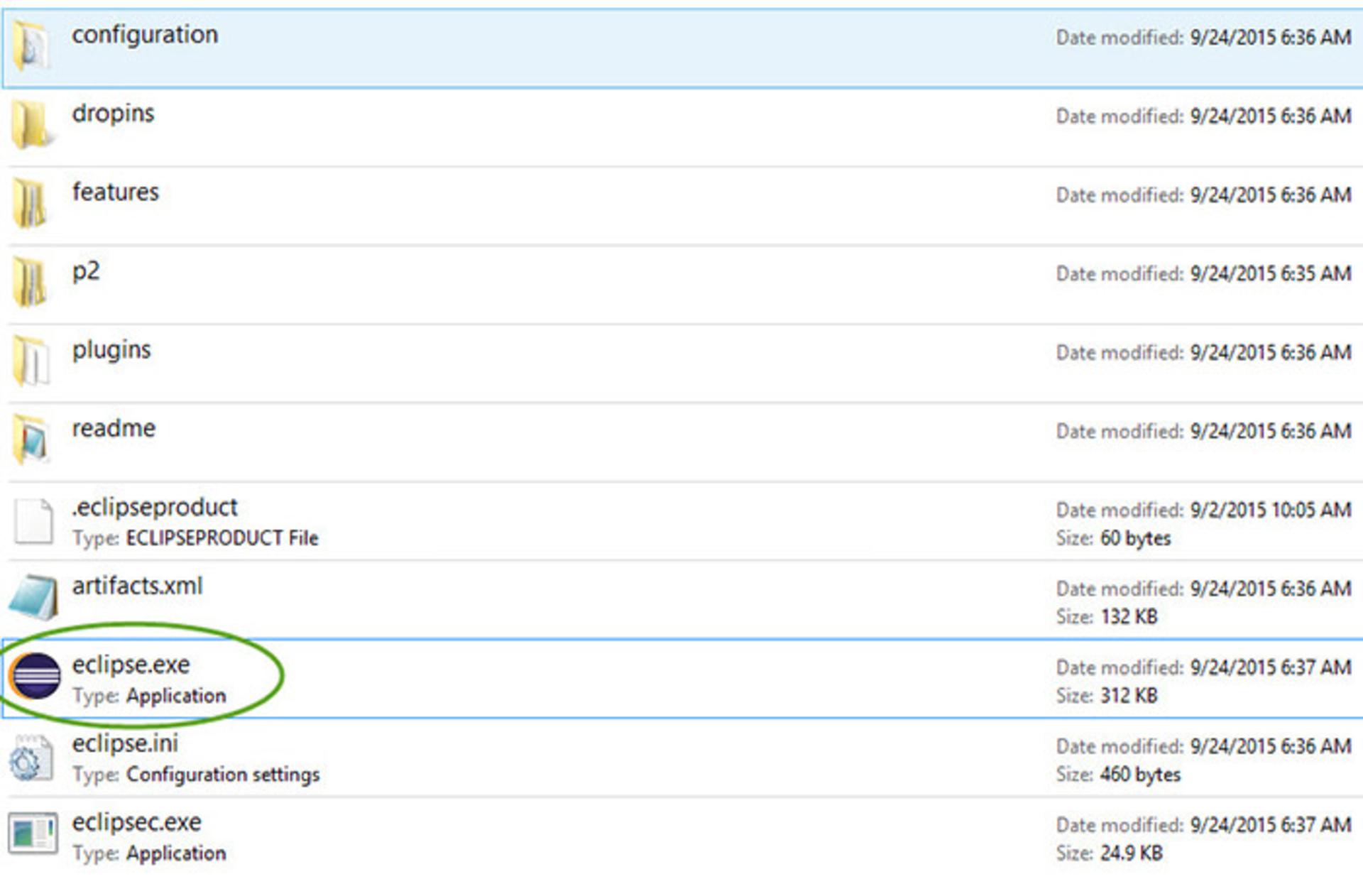
Task: Click the plugins folder name
Action: pos(111,350)
